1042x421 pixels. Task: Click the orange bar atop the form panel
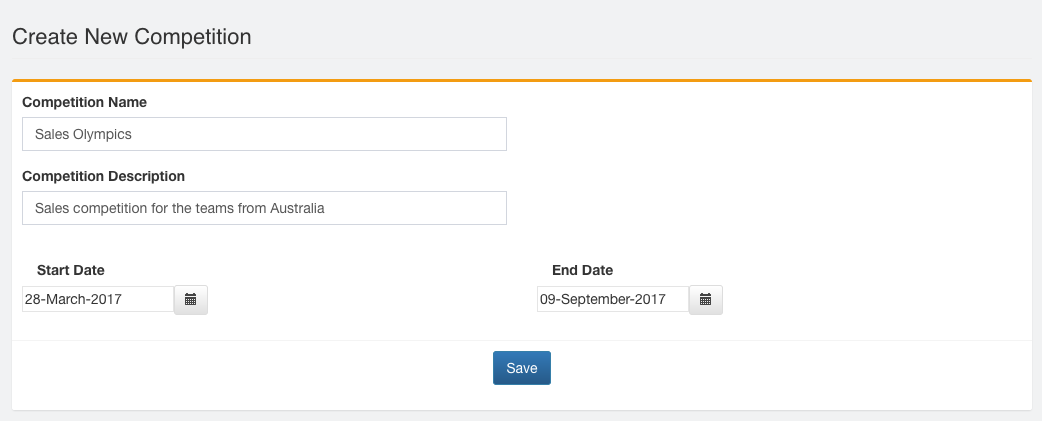tap(521, 80)
